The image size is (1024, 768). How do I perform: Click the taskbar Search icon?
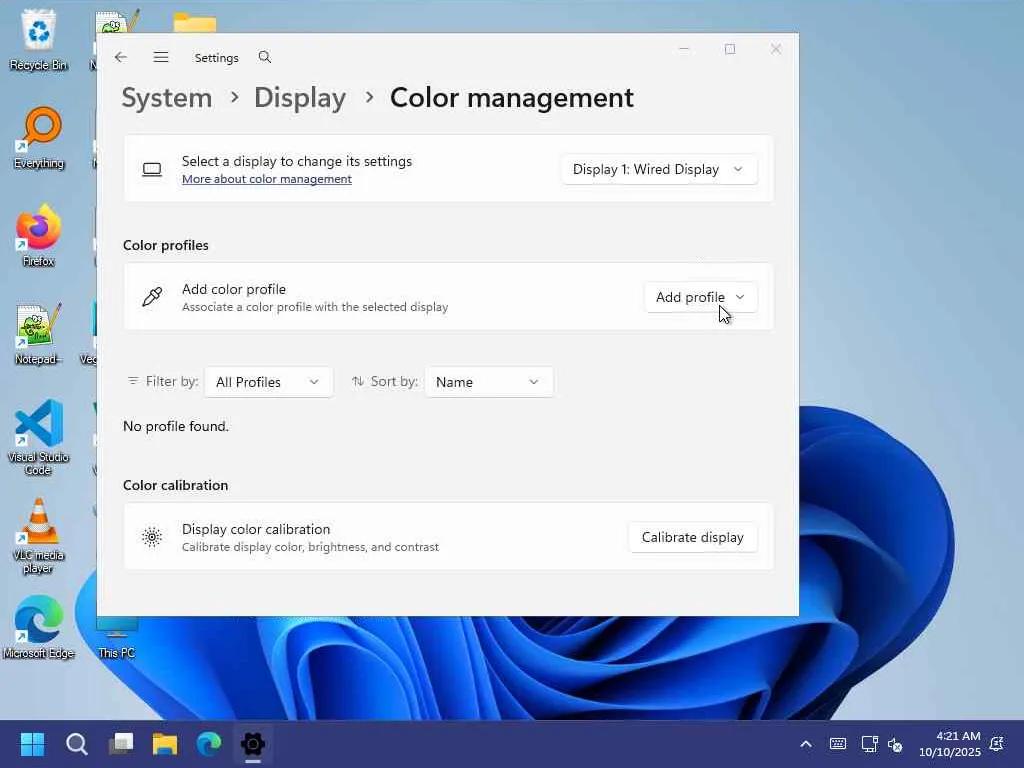(76, 744)
